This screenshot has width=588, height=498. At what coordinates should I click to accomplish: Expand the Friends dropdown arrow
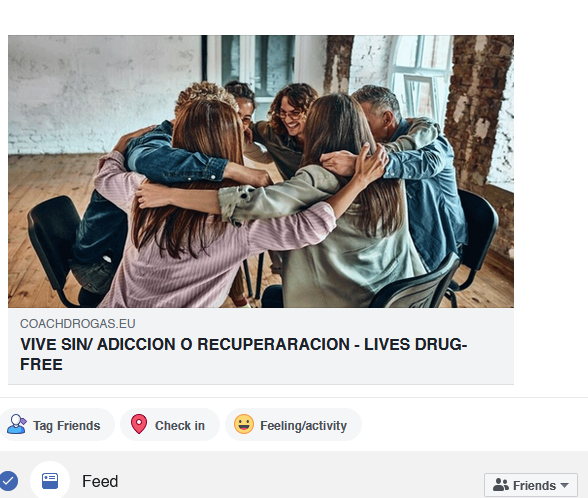tap(564, 485)
